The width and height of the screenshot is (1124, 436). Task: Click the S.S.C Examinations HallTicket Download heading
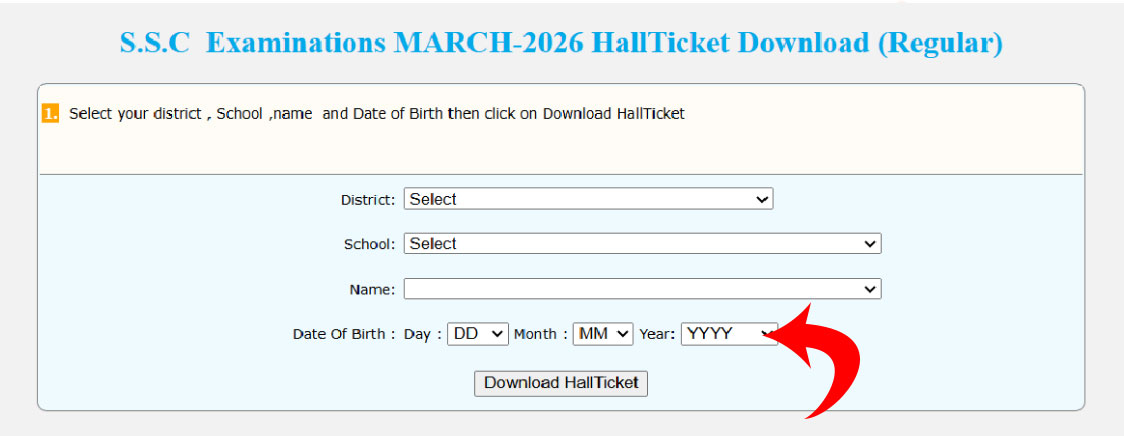coord(561,44)
